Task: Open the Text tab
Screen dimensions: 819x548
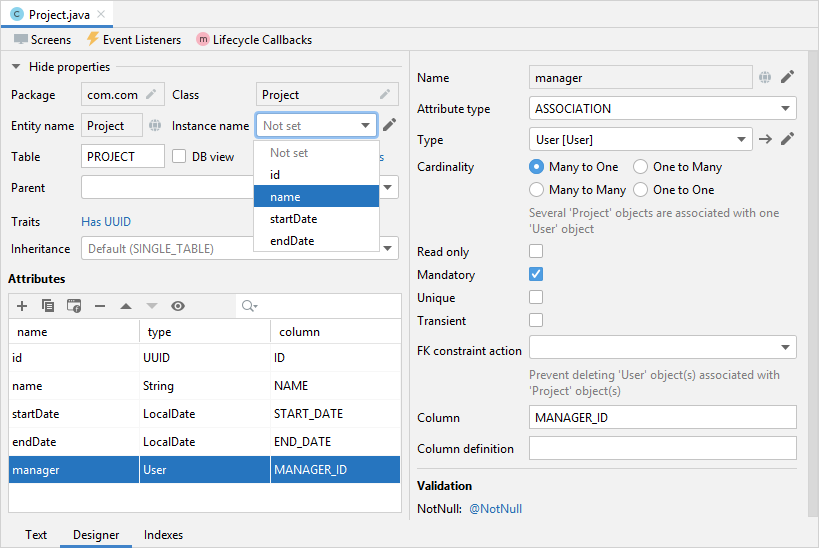Action: [x=36, y=535]
